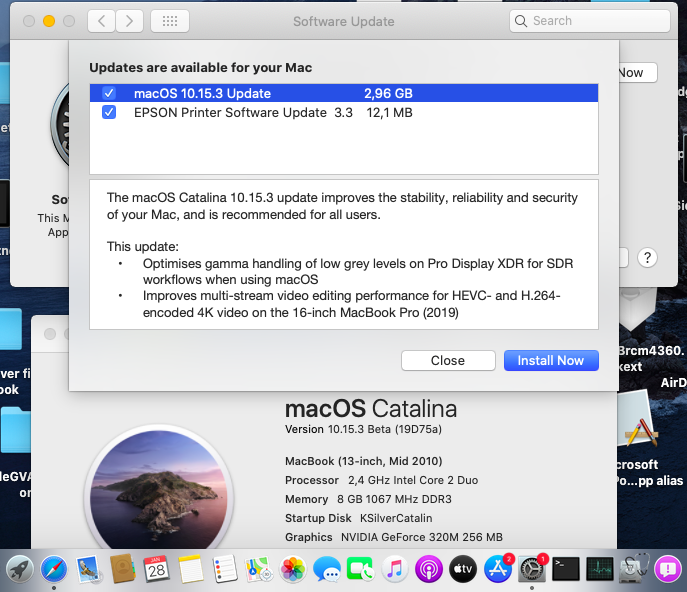Open Activity Monitor from the dock
687x592 pixels.
(x=600, y=569)
